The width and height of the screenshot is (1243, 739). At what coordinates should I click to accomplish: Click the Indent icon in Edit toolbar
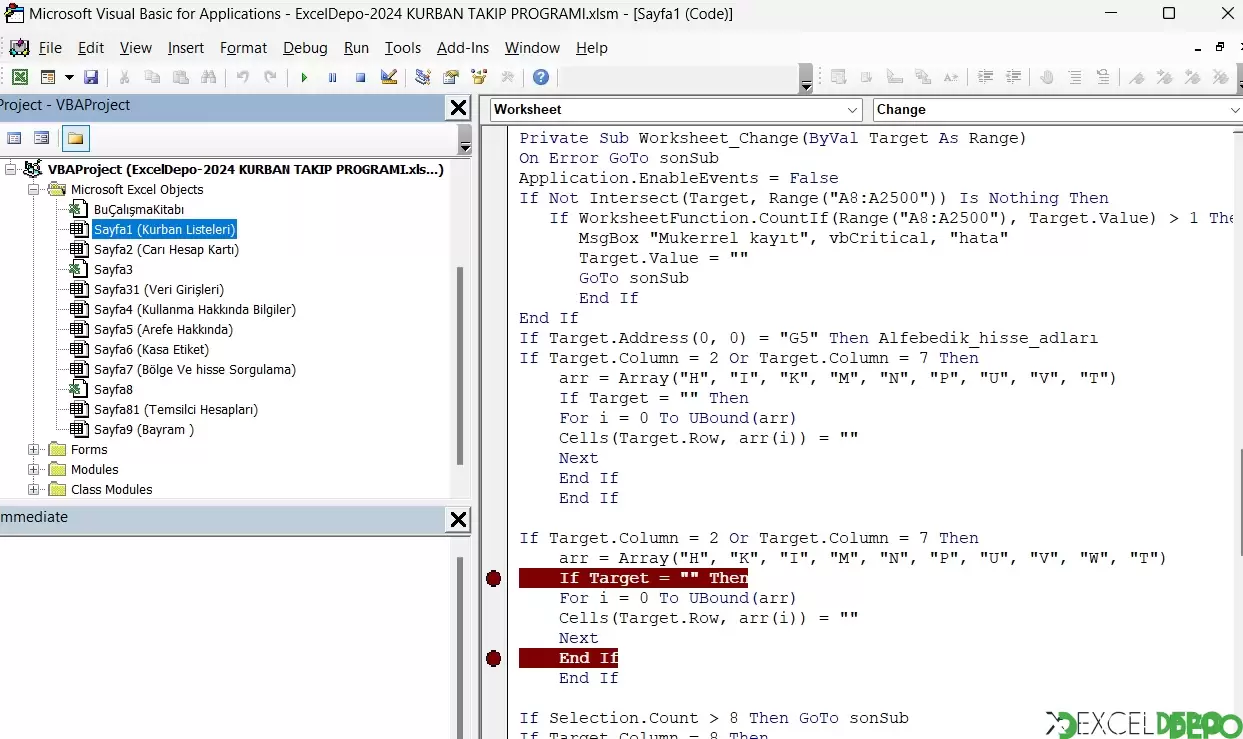985,77
